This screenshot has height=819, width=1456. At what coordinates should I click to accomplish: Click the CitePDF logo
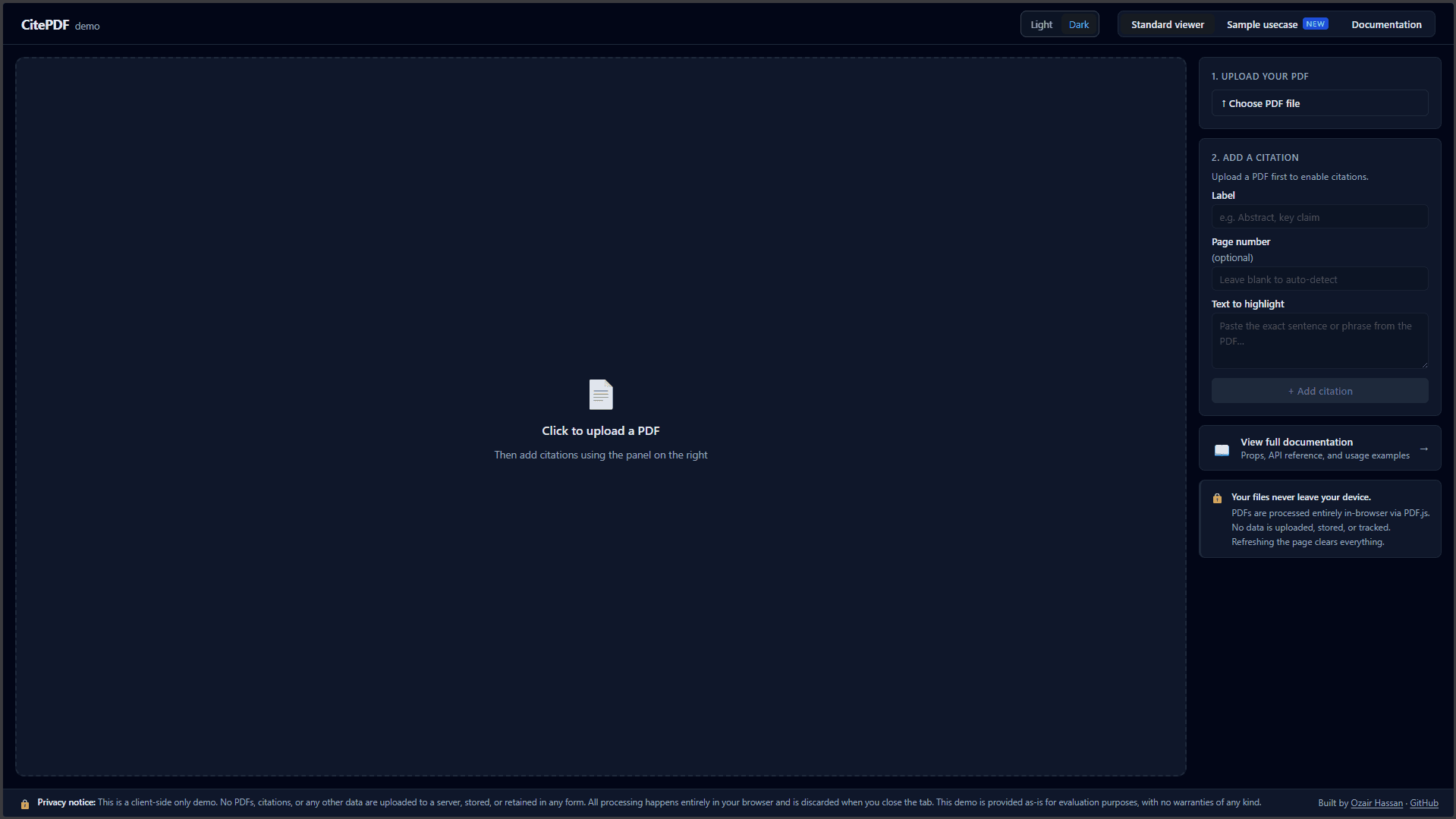tap(45, 25)
